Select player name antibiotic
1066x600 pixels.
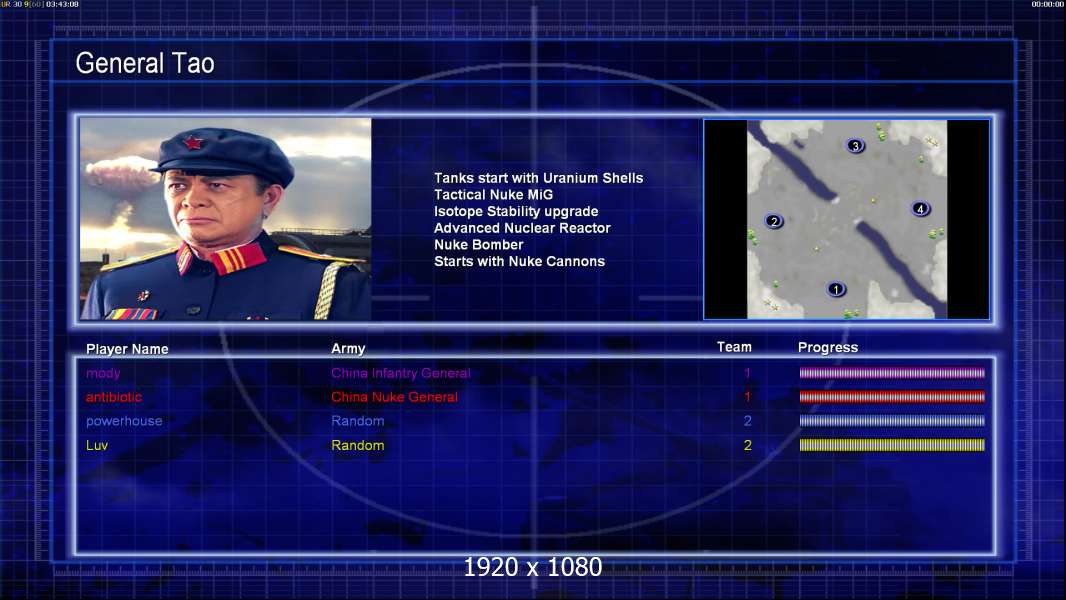(114, 397)
